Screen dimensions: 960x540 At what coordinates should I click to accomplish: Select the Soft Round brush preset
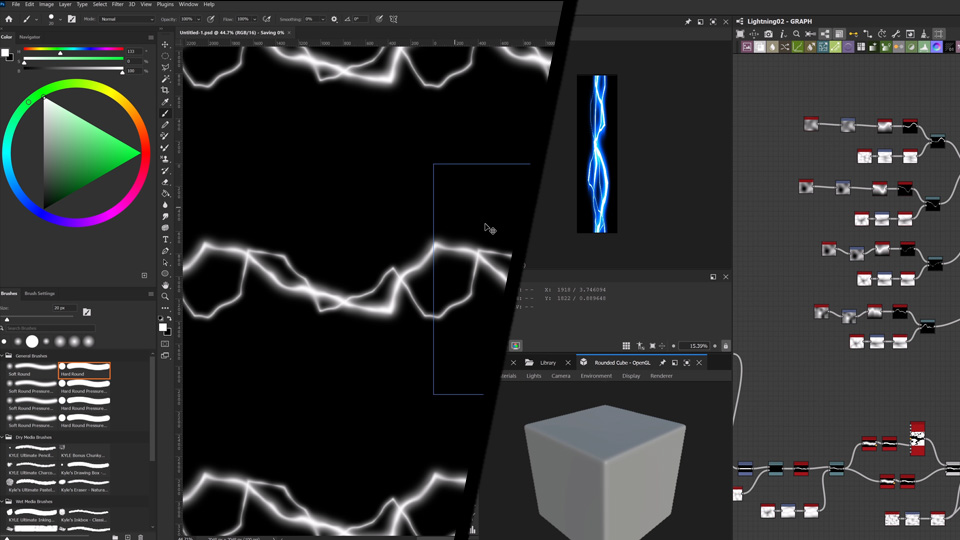click(x=32, y=369)
